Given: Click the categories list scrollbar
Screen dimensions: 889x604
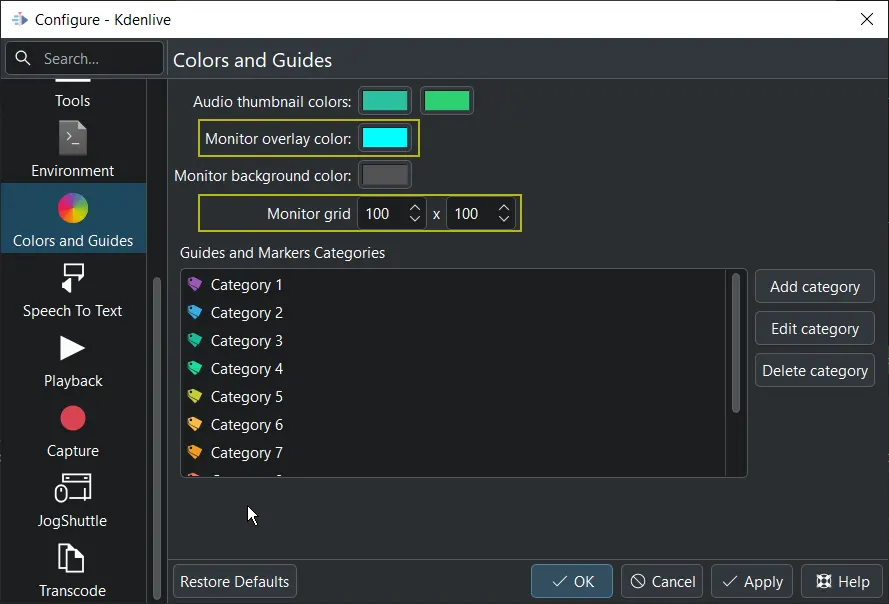Looking at the screenshot, I should click(x=736, y=343).
